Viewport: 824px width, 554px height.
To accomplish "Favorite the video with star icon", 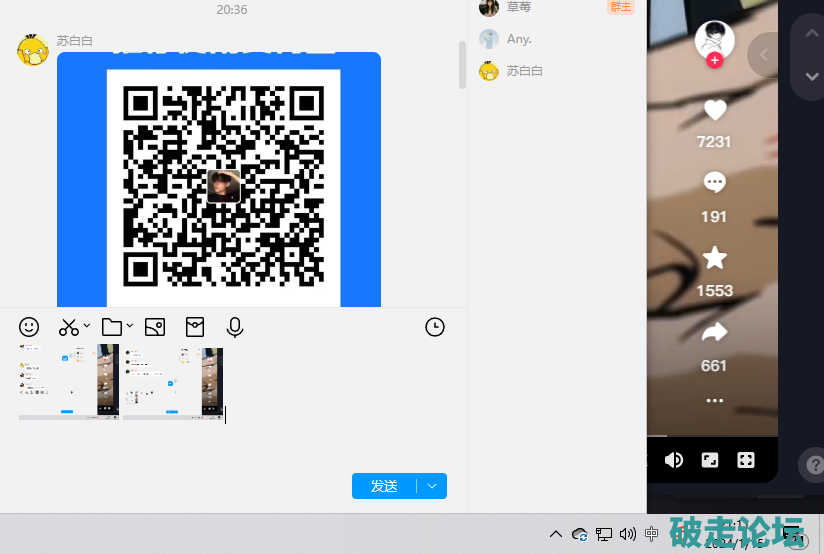I will tap(714, 258).
